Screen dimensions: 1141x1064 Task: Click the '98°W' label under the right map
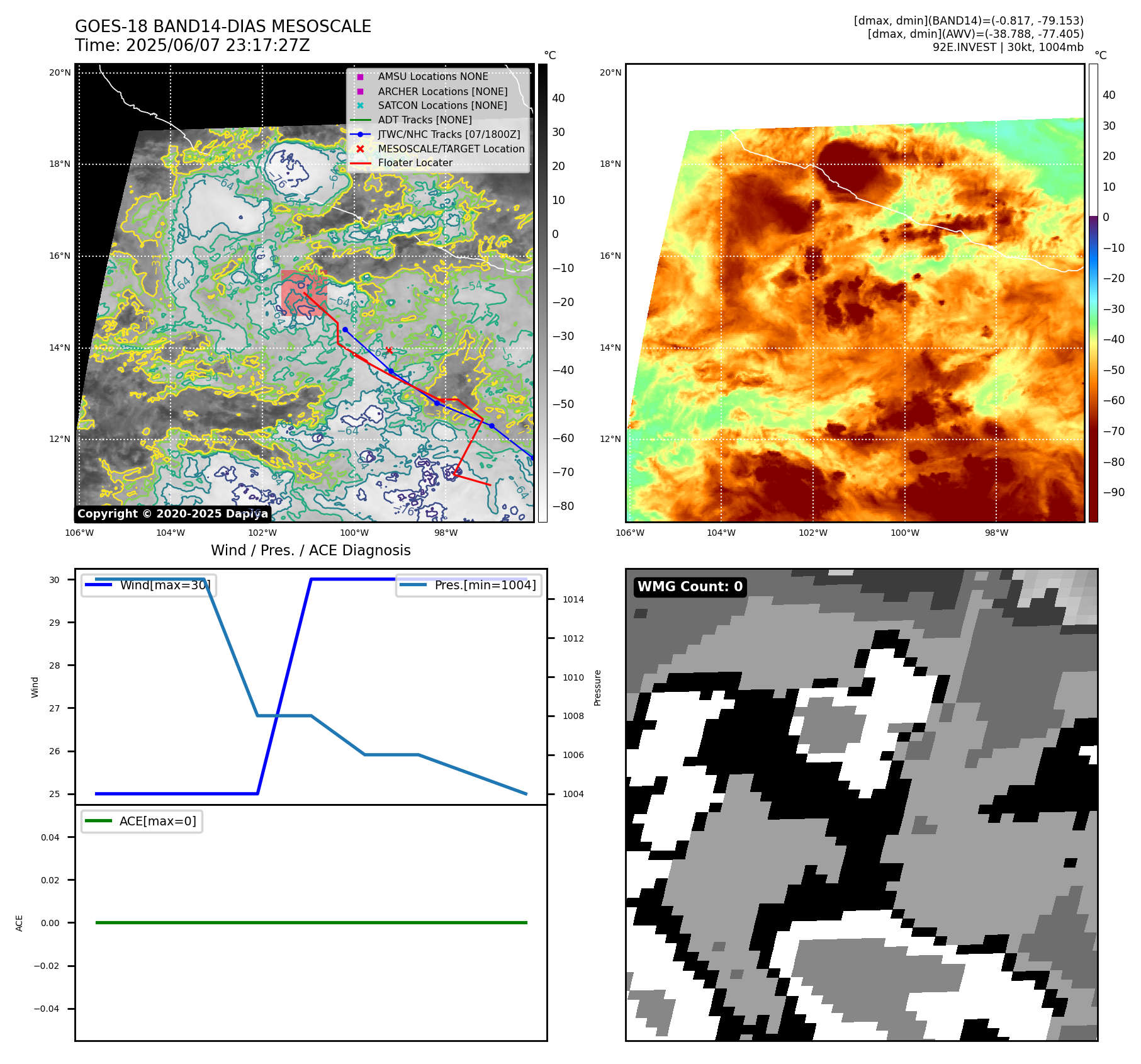pos(996,533)
